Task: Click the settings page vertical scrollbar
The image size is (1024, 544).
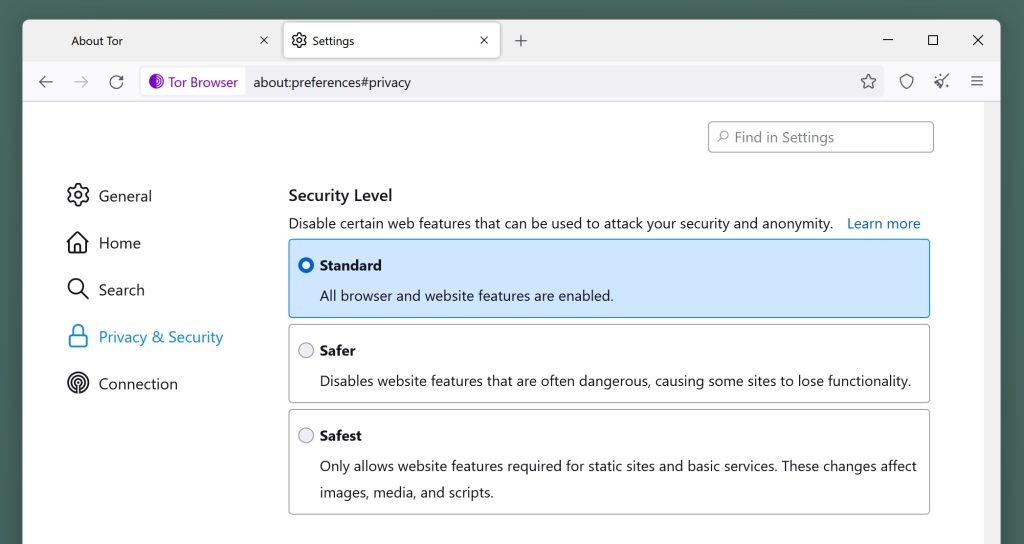Action: click(x=991, y=323)
